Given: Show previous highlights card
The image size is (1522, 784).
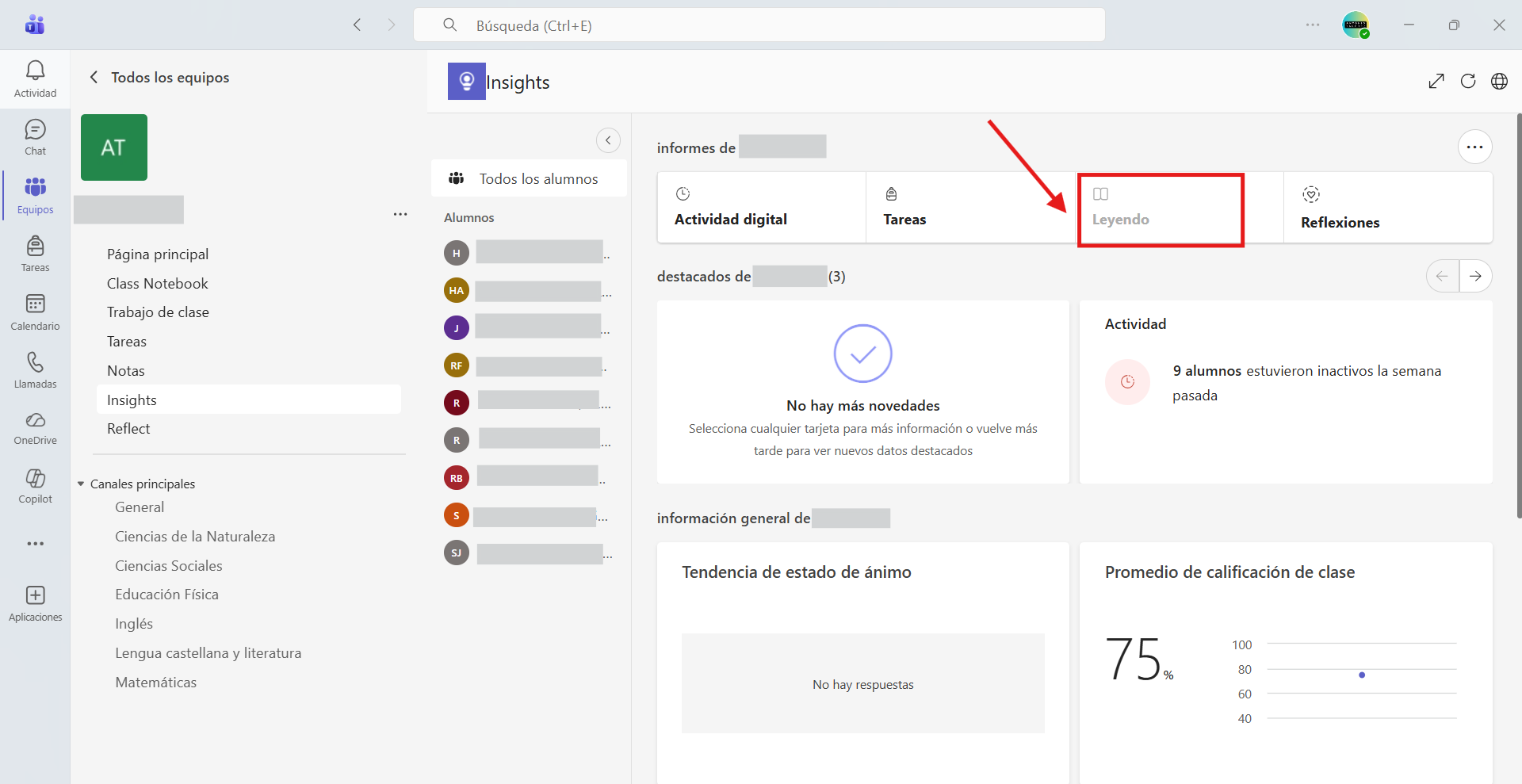Looking at the screenshot, I should 1442,276.
